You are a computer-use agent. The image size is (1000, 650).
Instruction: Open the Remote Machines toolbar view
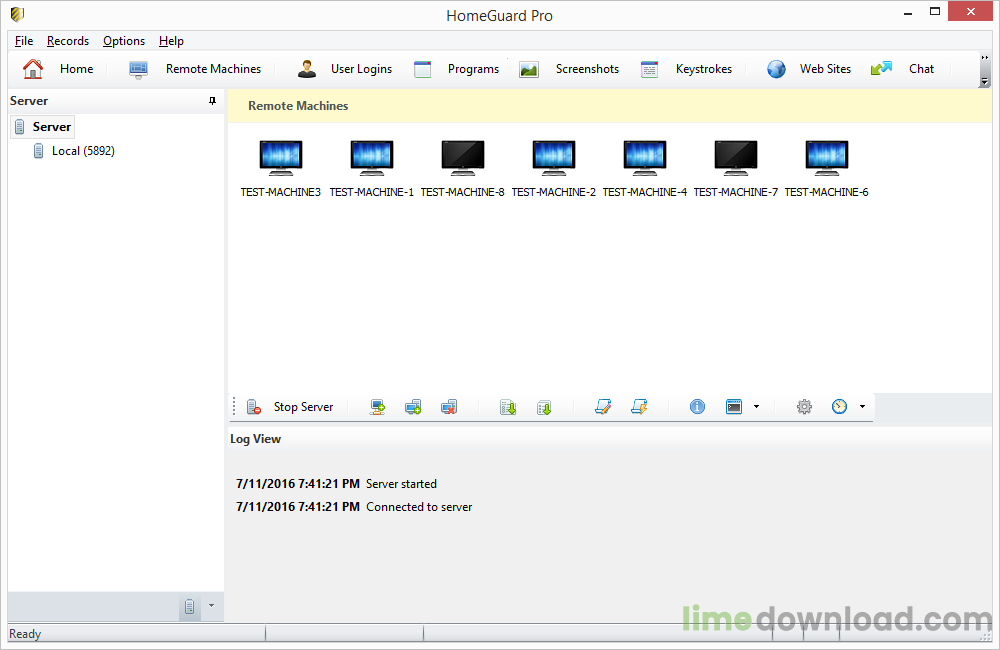[213, 69]
